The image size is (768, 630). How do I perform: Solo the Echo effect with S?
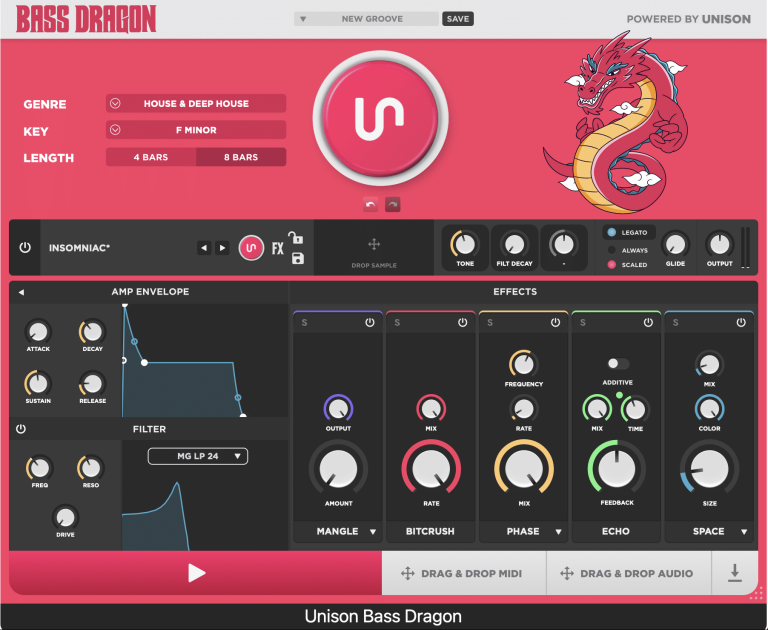pos(583,322)
